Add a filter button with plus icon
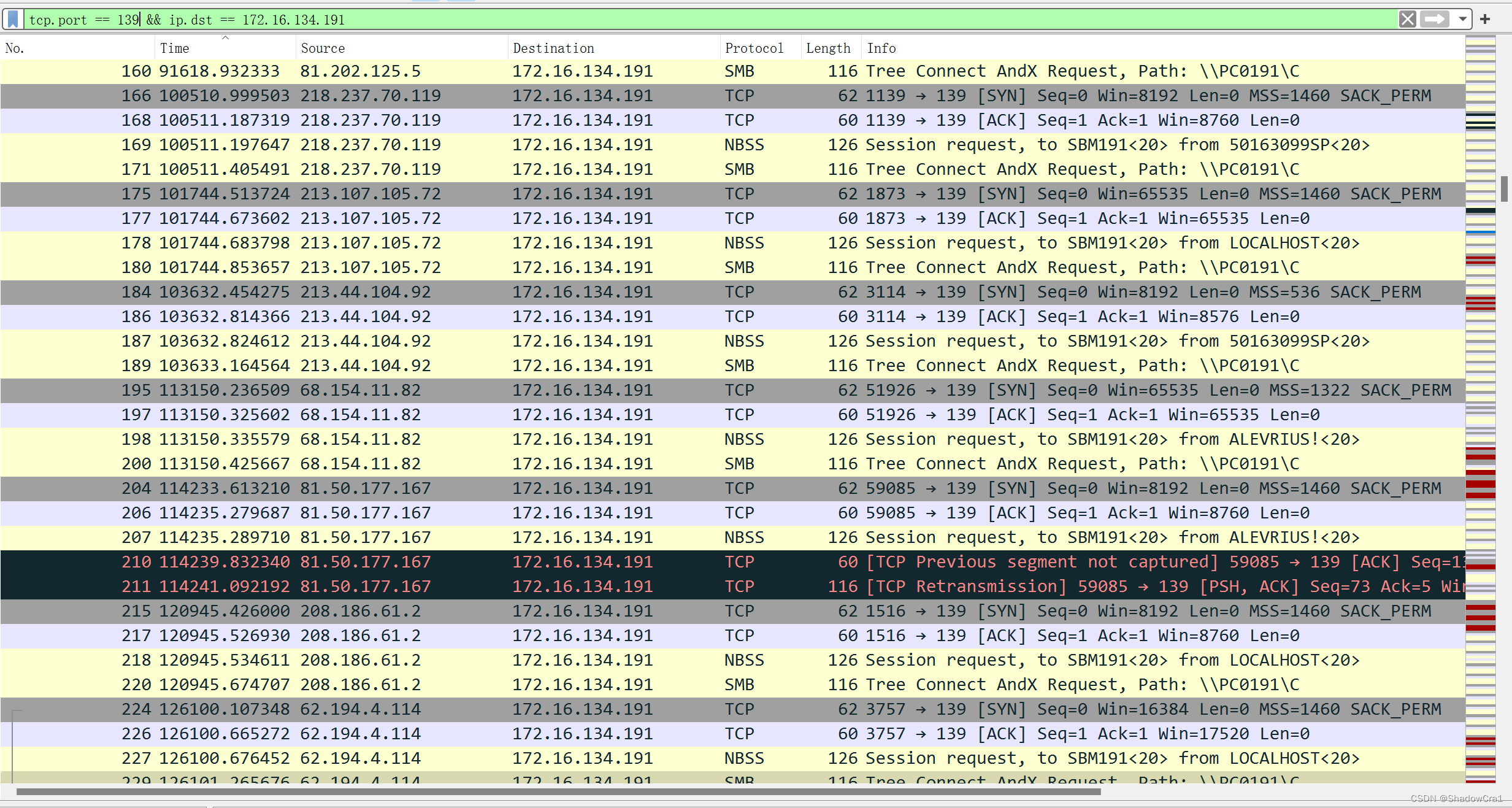 click(1485, 19)
